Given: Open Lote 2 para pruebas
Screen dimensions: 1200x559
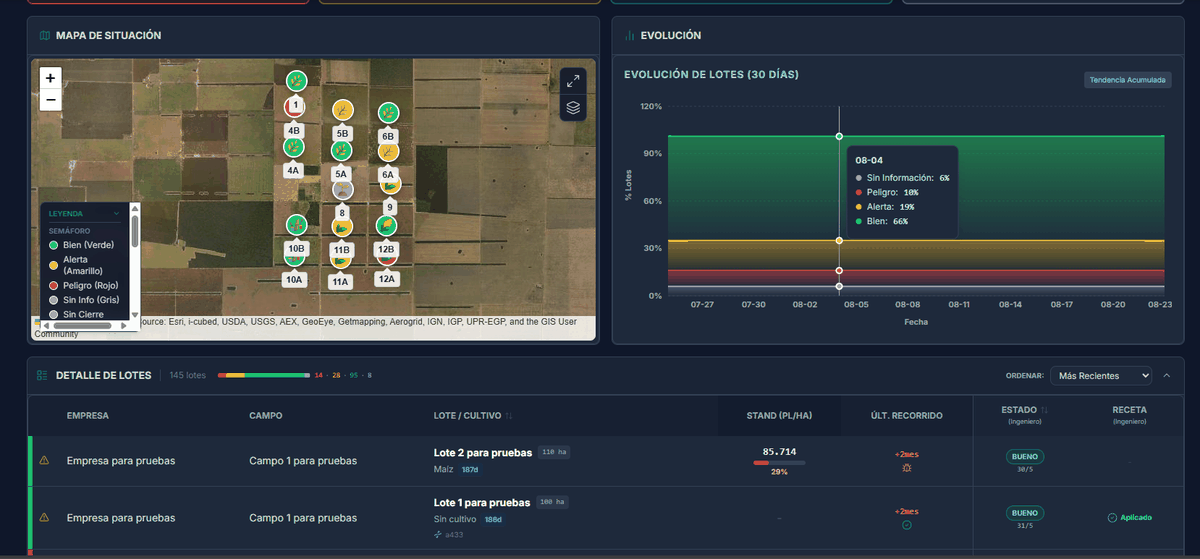Looking at the screenshot, I should (x=482, y=452).
